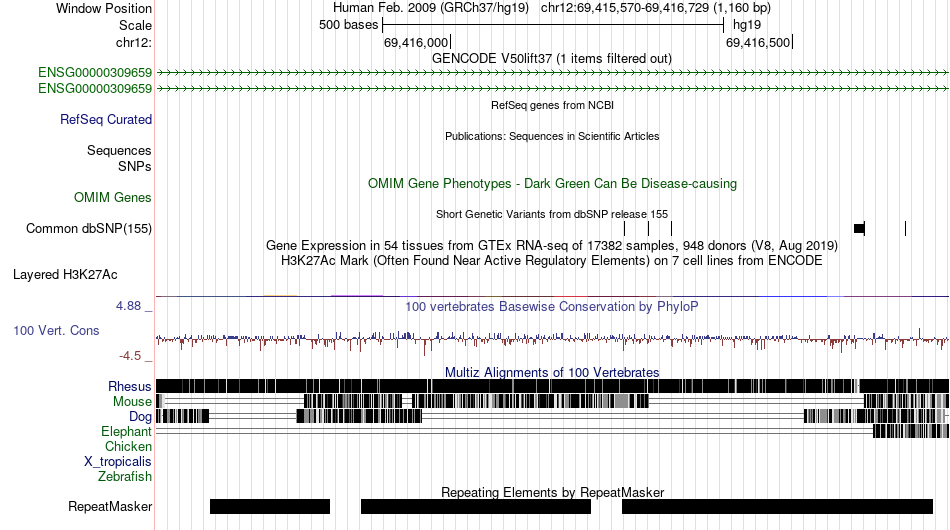Viewport: 950px width, 530px height.
Task: Open the OMIM Genes track label
Action: tap(113, 197)
